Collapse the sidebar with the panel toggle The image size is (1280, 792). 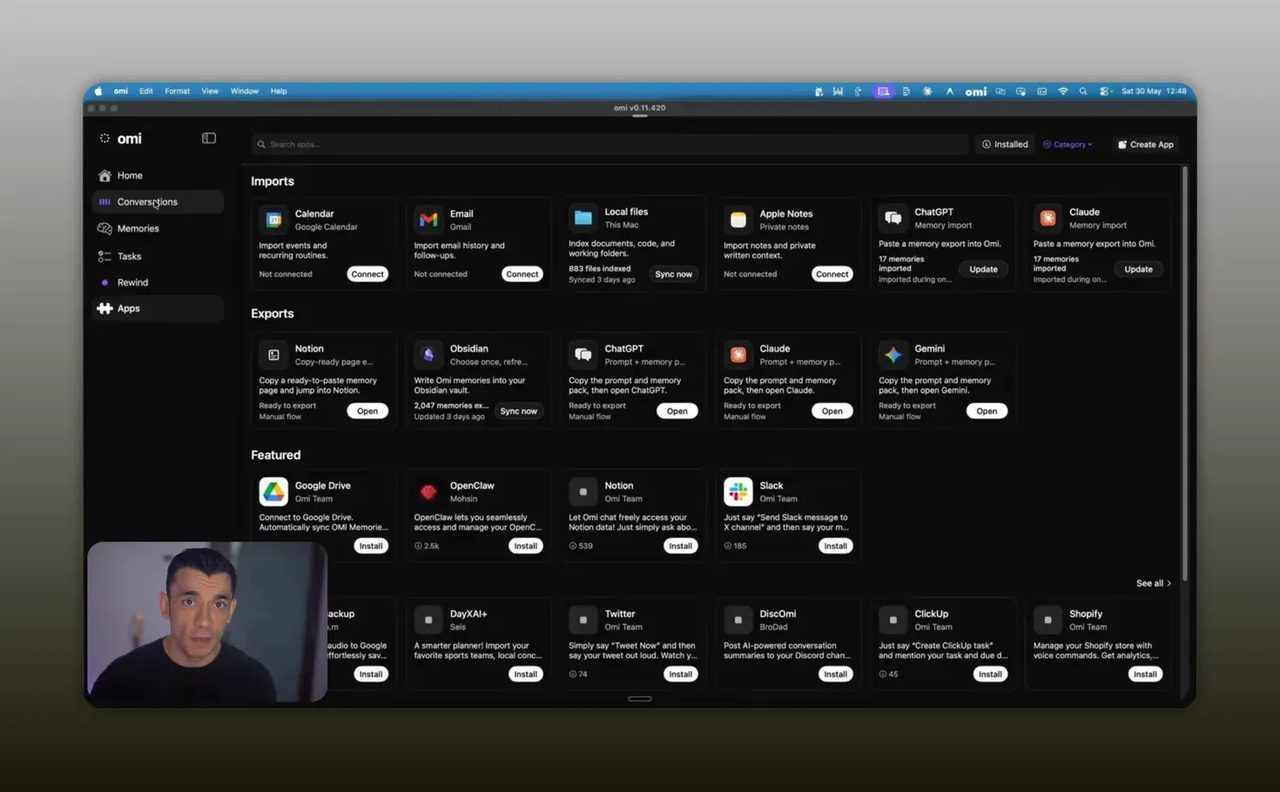click(x=209, y=138)
